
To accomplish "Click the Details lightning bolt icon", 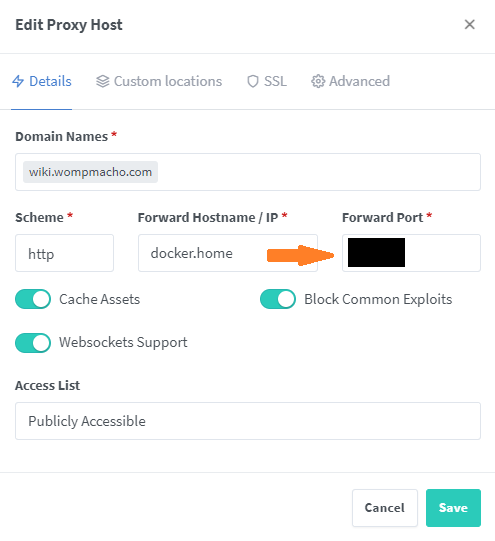I will tap(18, 81).
